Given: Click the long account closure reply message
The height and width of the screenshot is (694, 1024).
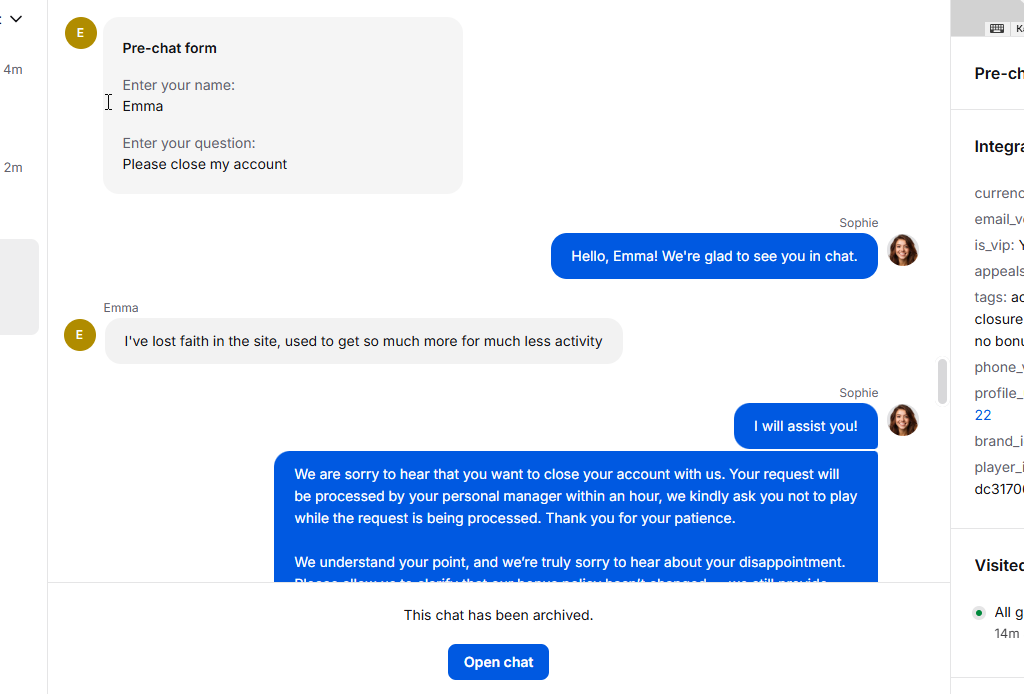Looking at the screenshot, I should [576, 516].
